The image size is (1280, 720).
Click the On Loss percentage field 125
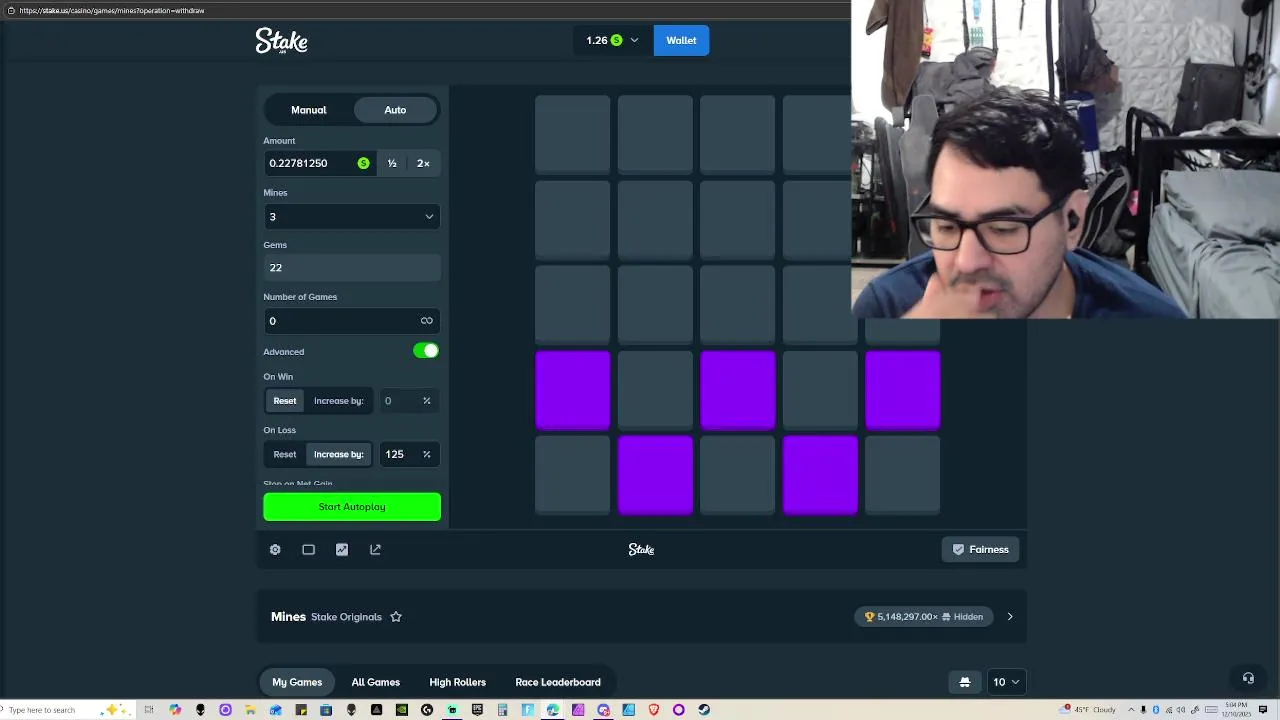point(408,454)
